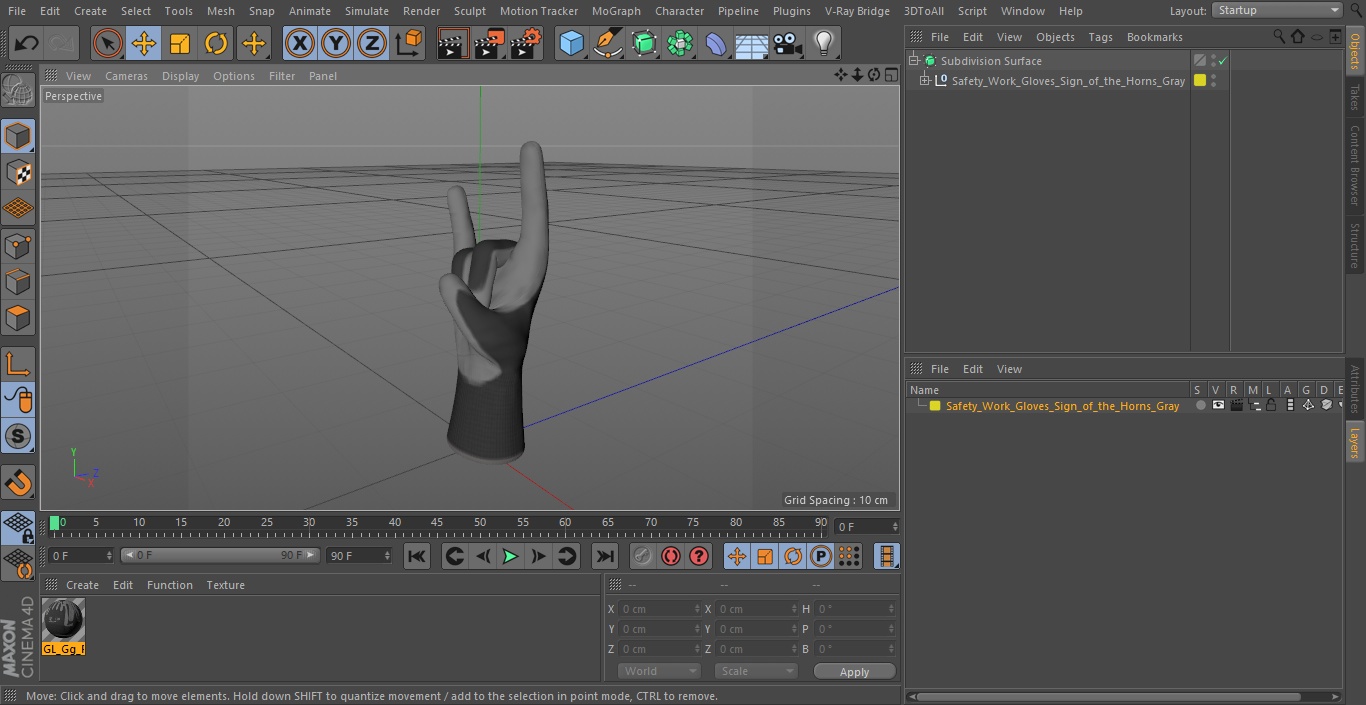Activate the Rotate tool
1366x705 pixels.
point(216,43)
